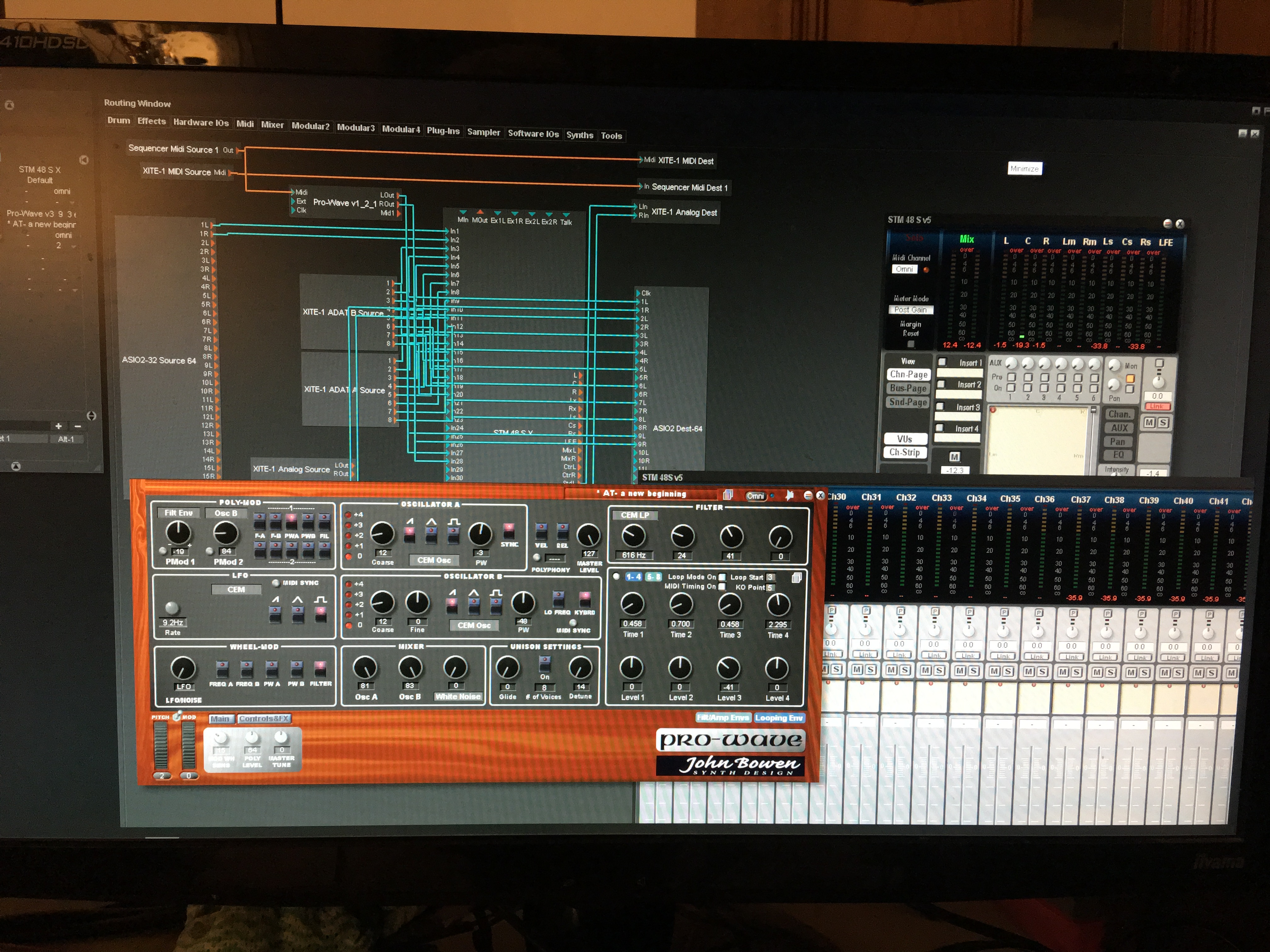Click the filter 616 Hz cutoff knob
The image size is (1270, 952).
(633, 536)
